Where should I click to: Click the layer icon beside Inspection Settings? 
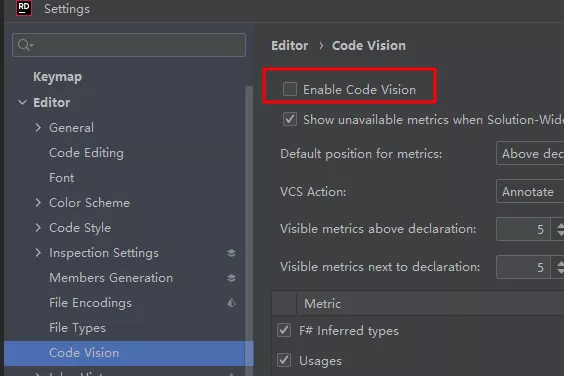coord(231,253)
